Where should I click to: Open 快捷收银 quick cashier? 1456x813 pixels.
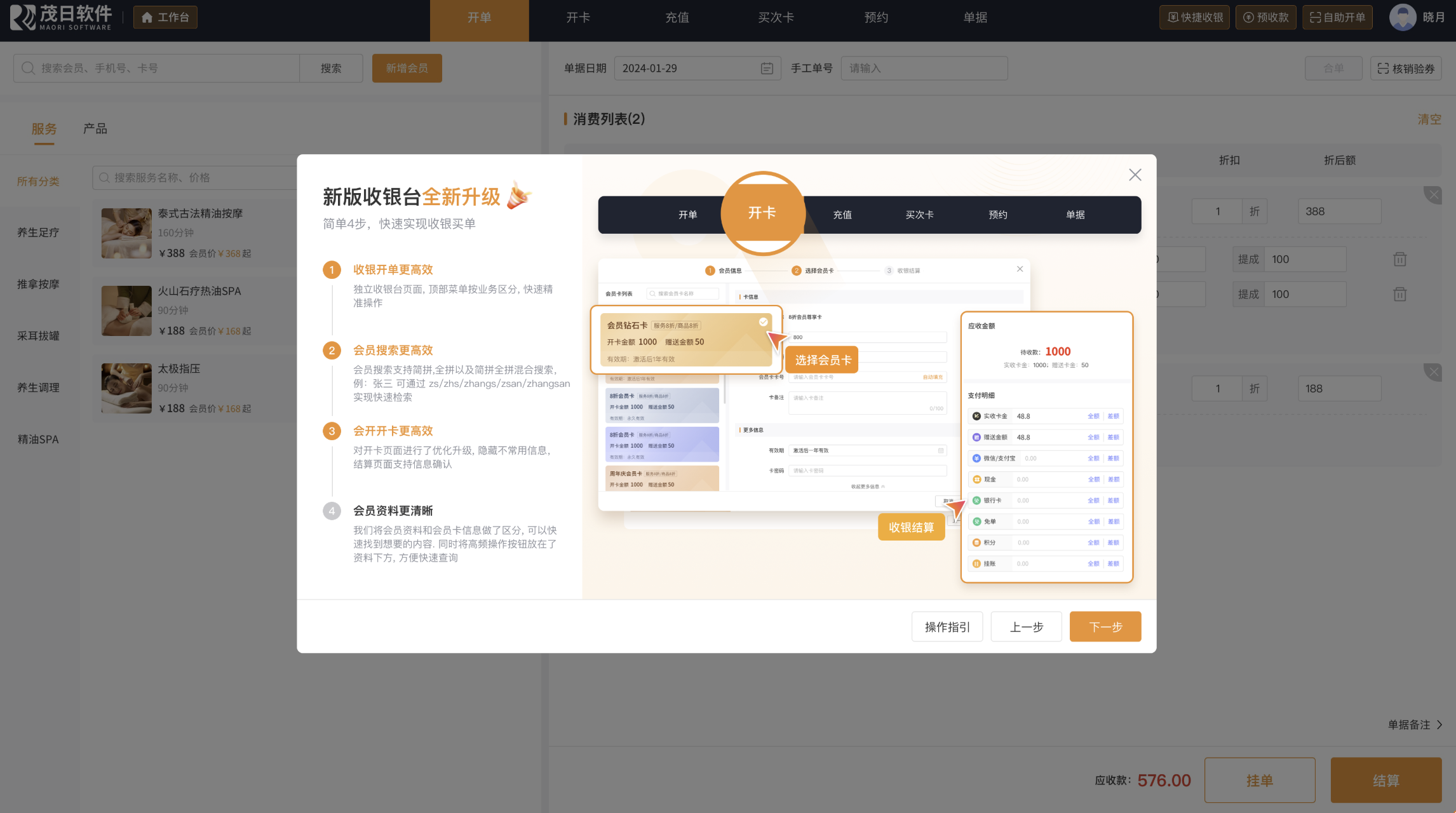coord(1194,17)
